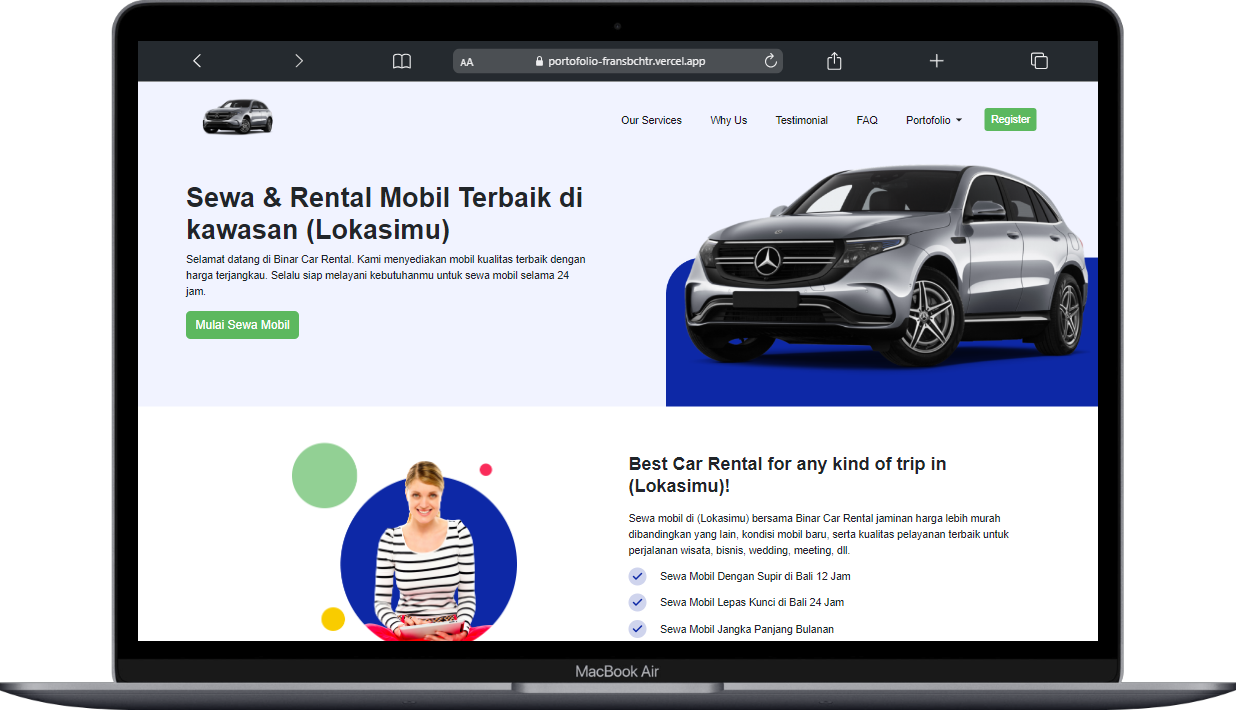
Task: Tap the AA reader view button
Action: (467, 62)
